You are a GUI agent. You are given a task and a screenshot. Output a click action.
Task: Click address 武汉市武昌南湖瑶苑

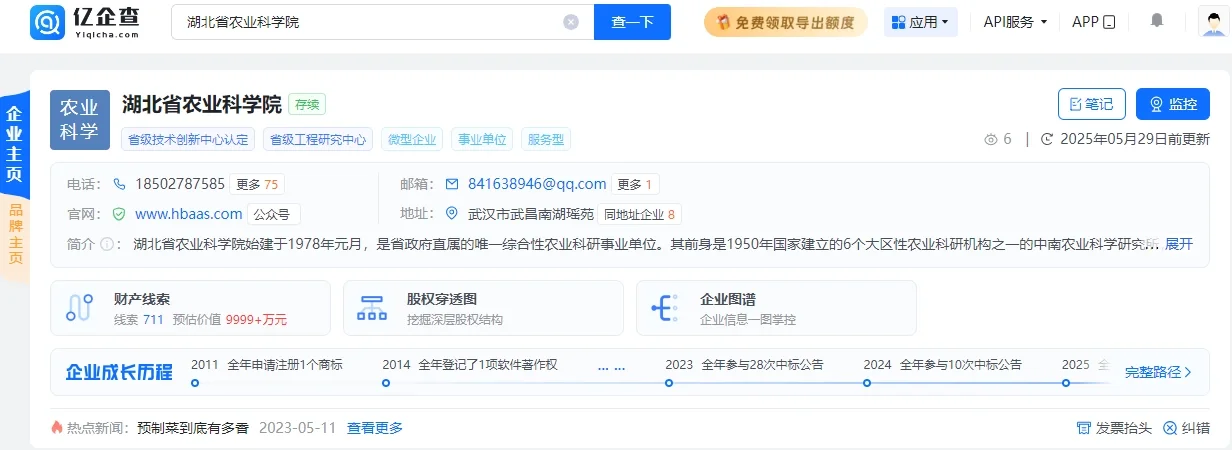531,214
